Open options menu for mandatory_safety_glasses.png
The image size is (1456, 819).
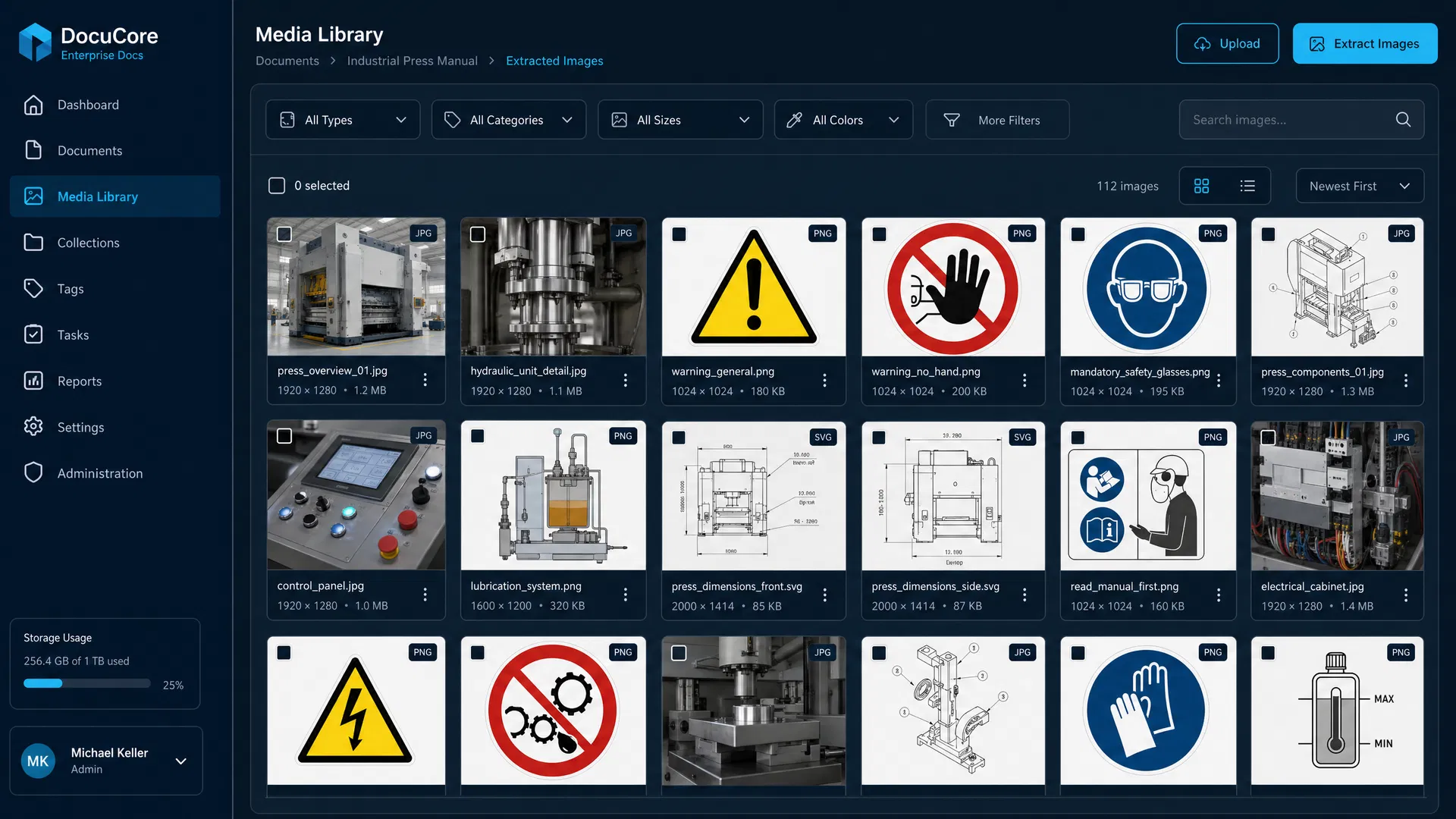(x=1219, y=380)
